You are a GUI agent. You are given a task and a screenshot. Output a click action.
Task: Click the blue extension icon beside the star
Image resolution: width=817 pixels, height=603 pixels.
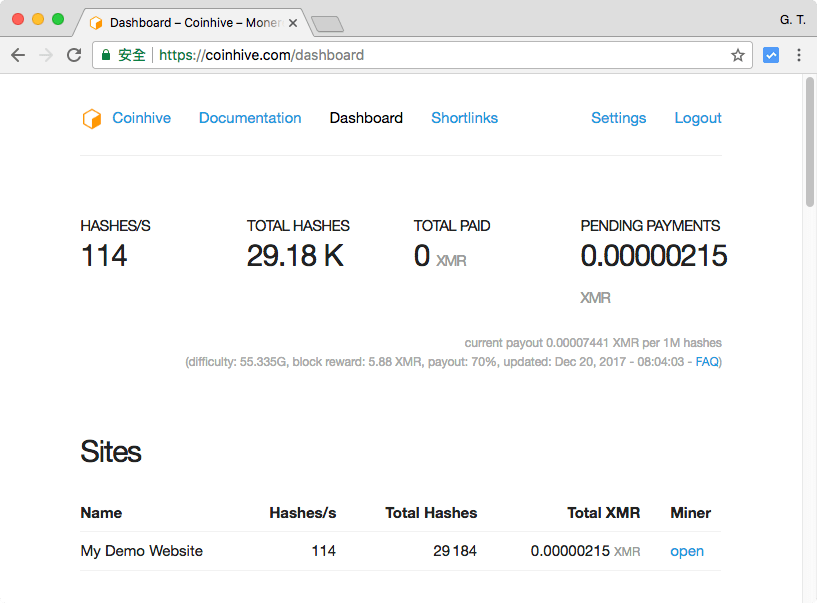pos(771,56)
